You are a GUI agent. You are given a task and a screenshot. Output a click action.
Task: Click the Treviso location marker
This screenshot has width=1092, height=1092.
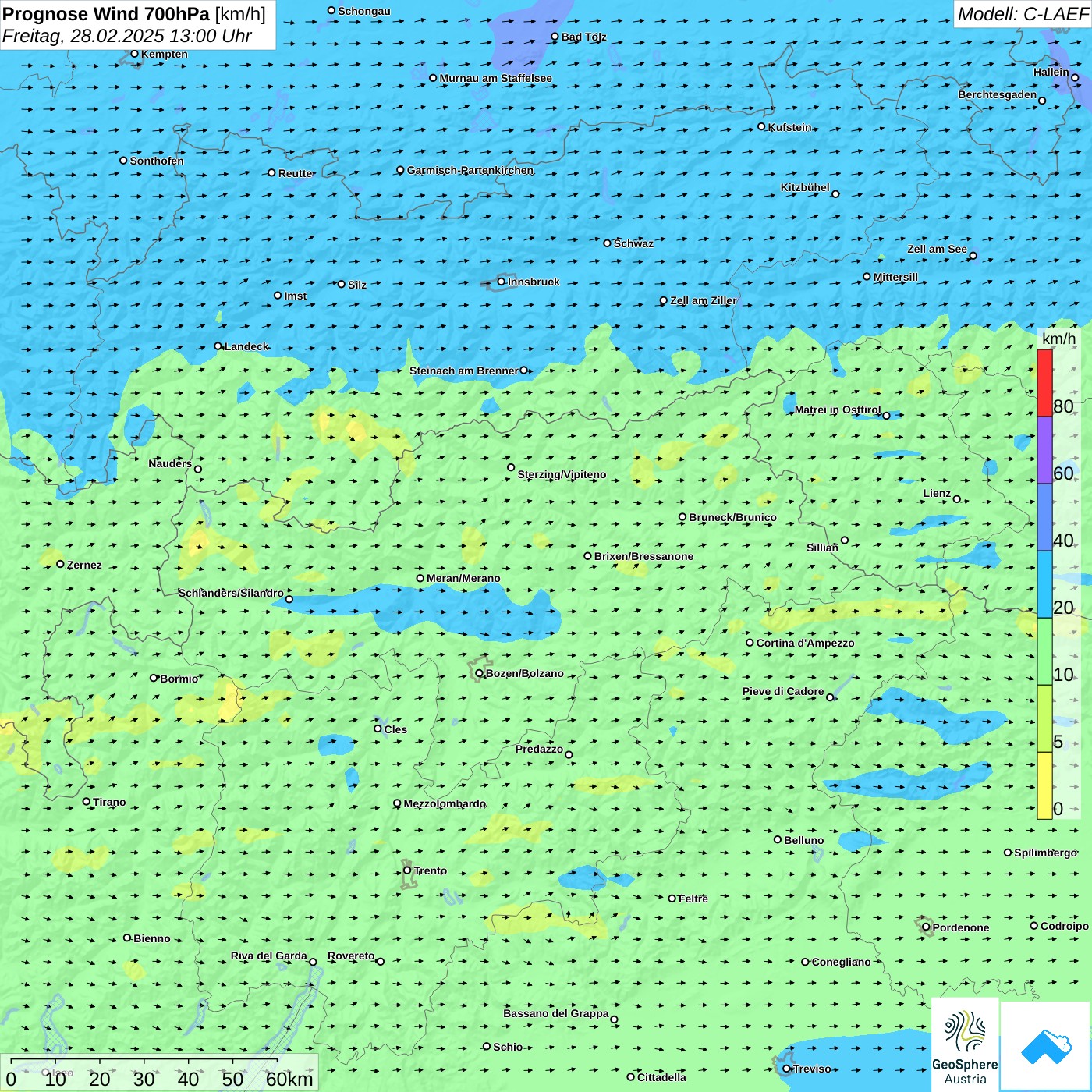(x=786, y=1069)
